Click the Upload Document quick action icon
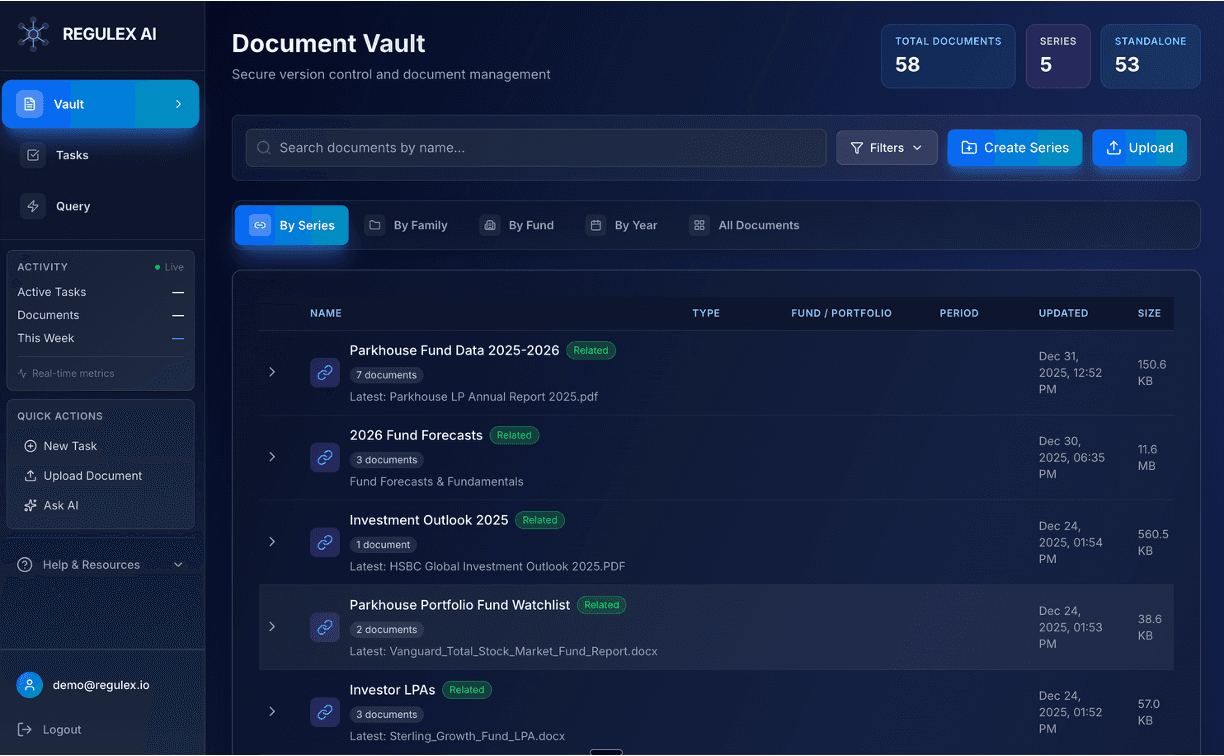Image resolution: width=1224 pixels, height=756 pixels. [x=29, y=475]
